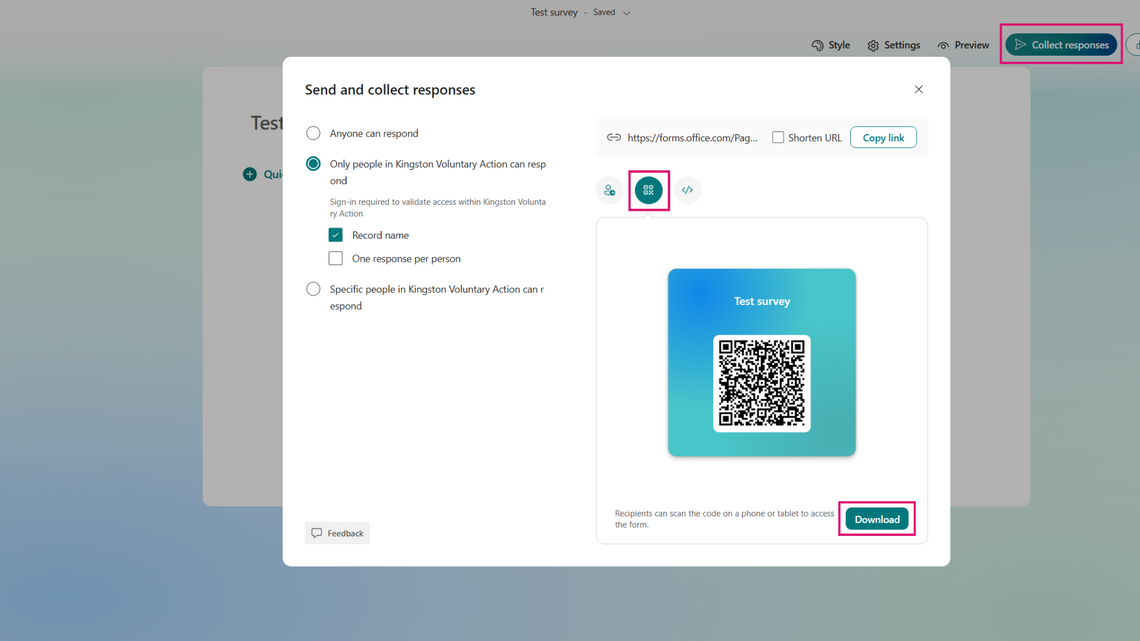Click the Collect responses button
This screenshot has height=641, width=1140.
(1061, 44)
